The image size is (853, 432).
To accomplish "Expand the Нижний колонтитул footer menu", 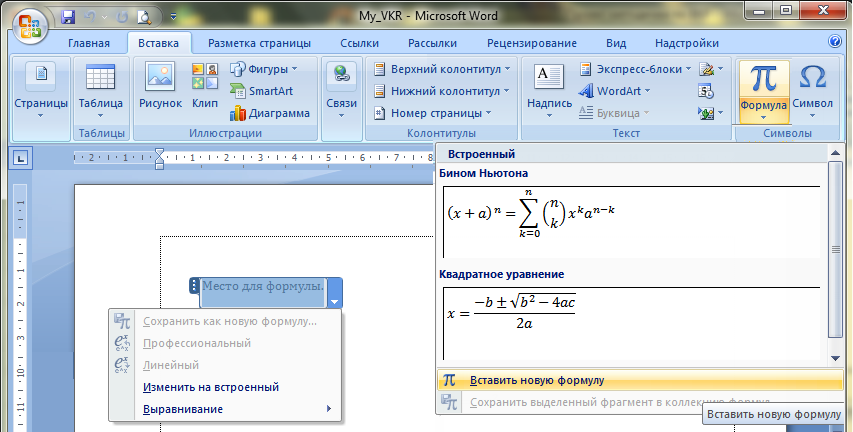I will tap(506, 91).
